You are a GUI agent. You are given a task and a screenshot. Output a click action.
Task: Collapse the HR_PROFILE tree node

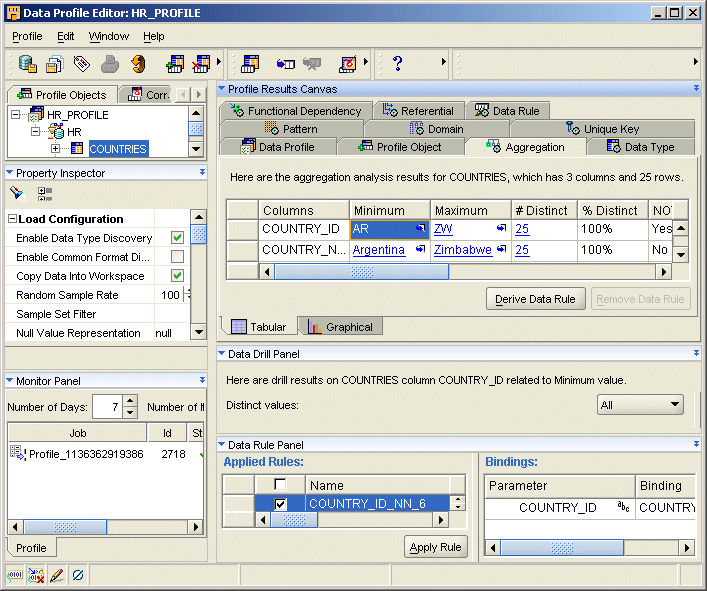[16, 115]
